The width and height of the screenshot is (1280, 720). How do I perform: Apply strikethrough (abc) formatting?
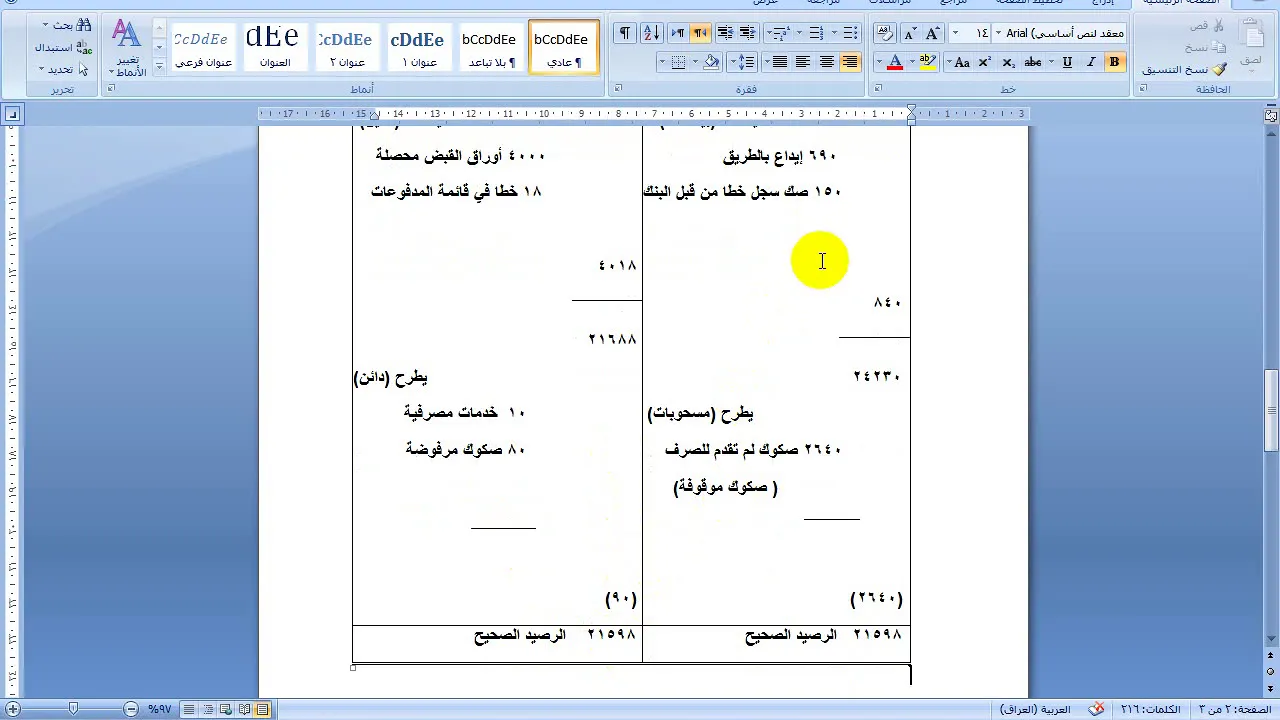tap(1033, 62)
